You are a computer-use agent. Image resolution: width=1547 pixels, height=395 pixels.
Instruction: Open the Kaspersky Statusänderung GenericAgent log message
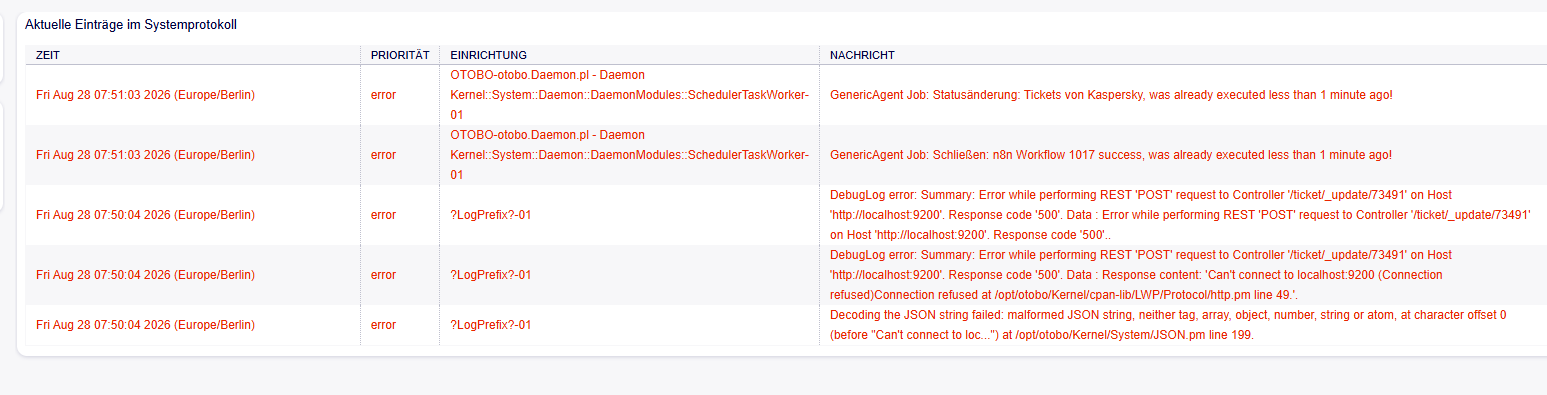pyautogui.click(x=1111, y=95)
